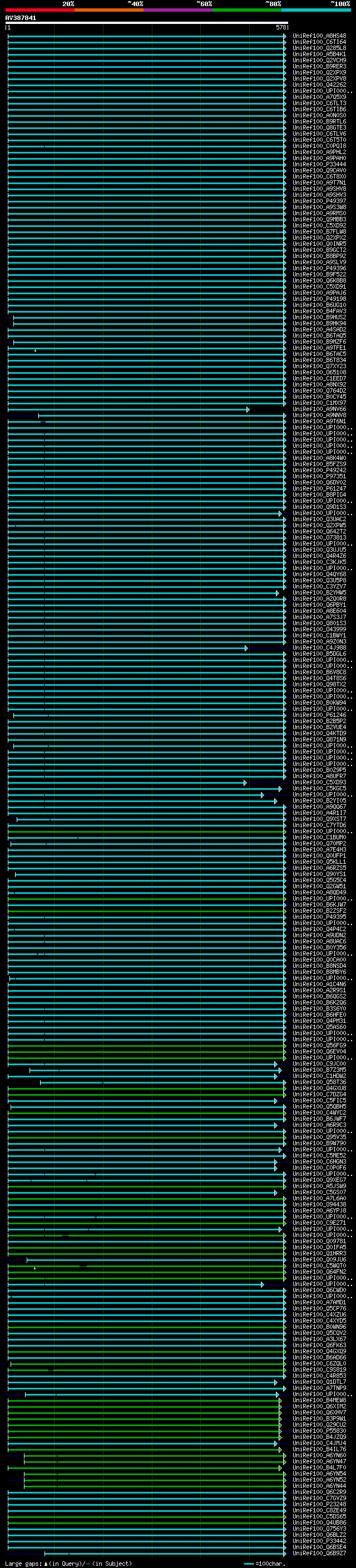Select label UniRef100_C4J988
This screenshot has width=356, height=1568.
pos(319,647)
